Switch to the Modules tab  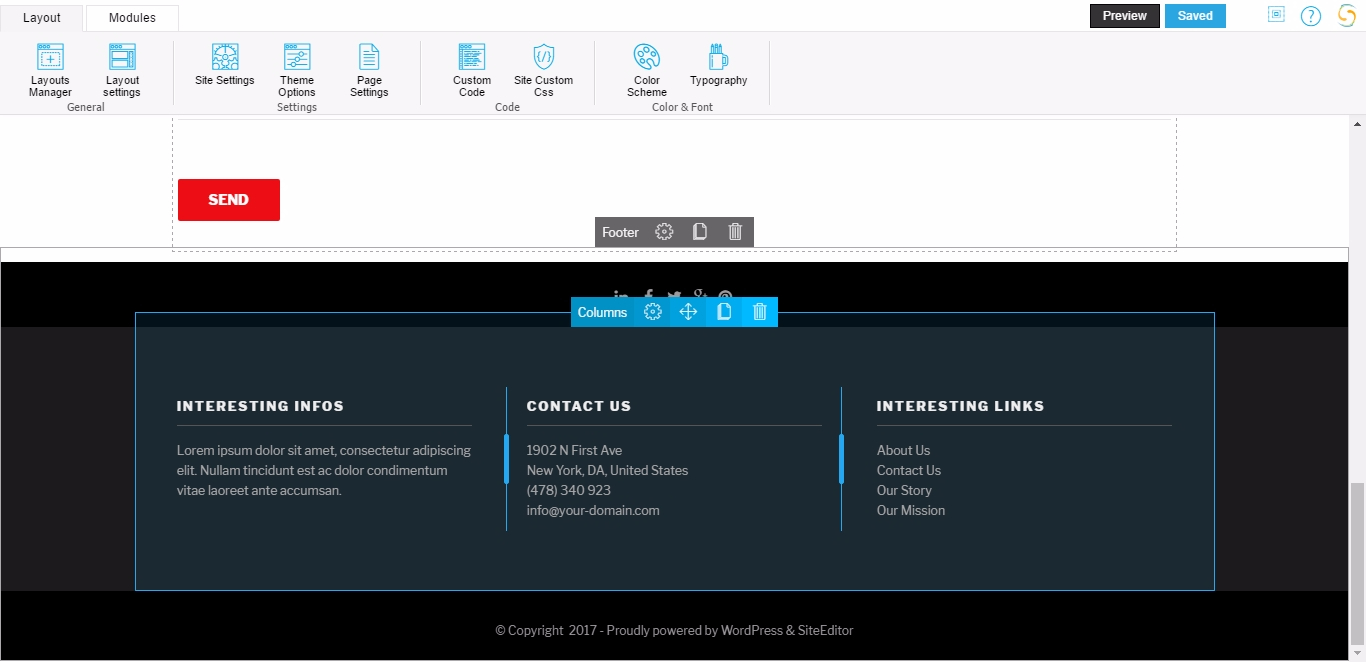[x=132, y=18]
